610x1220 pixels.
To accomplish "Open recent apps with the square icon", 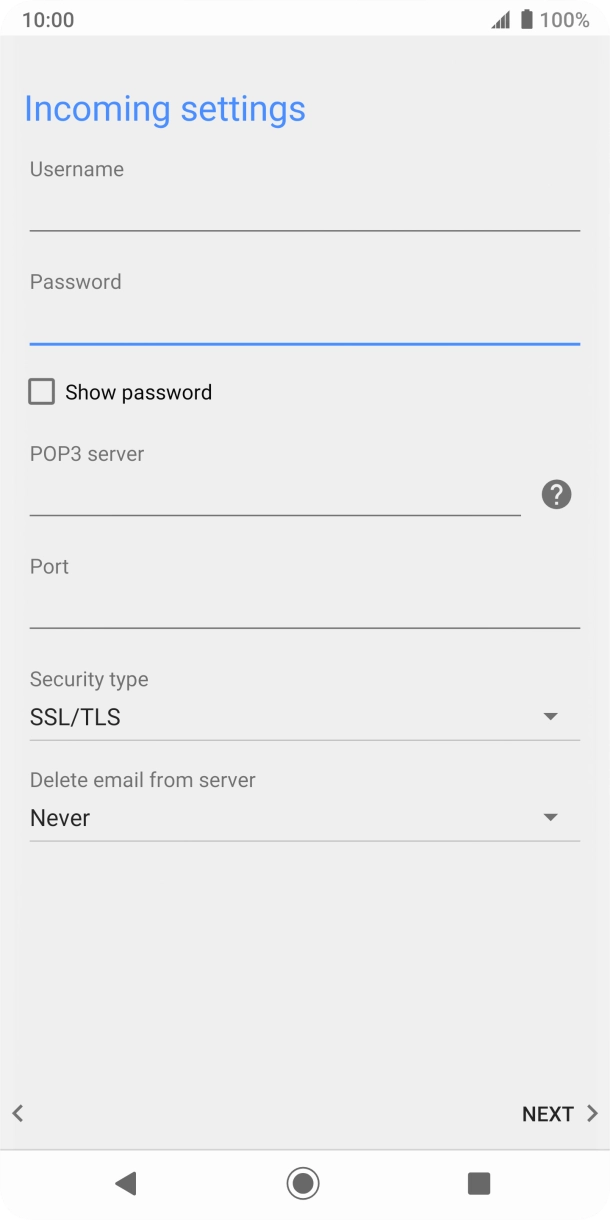I will click(x=478, y=1183).
